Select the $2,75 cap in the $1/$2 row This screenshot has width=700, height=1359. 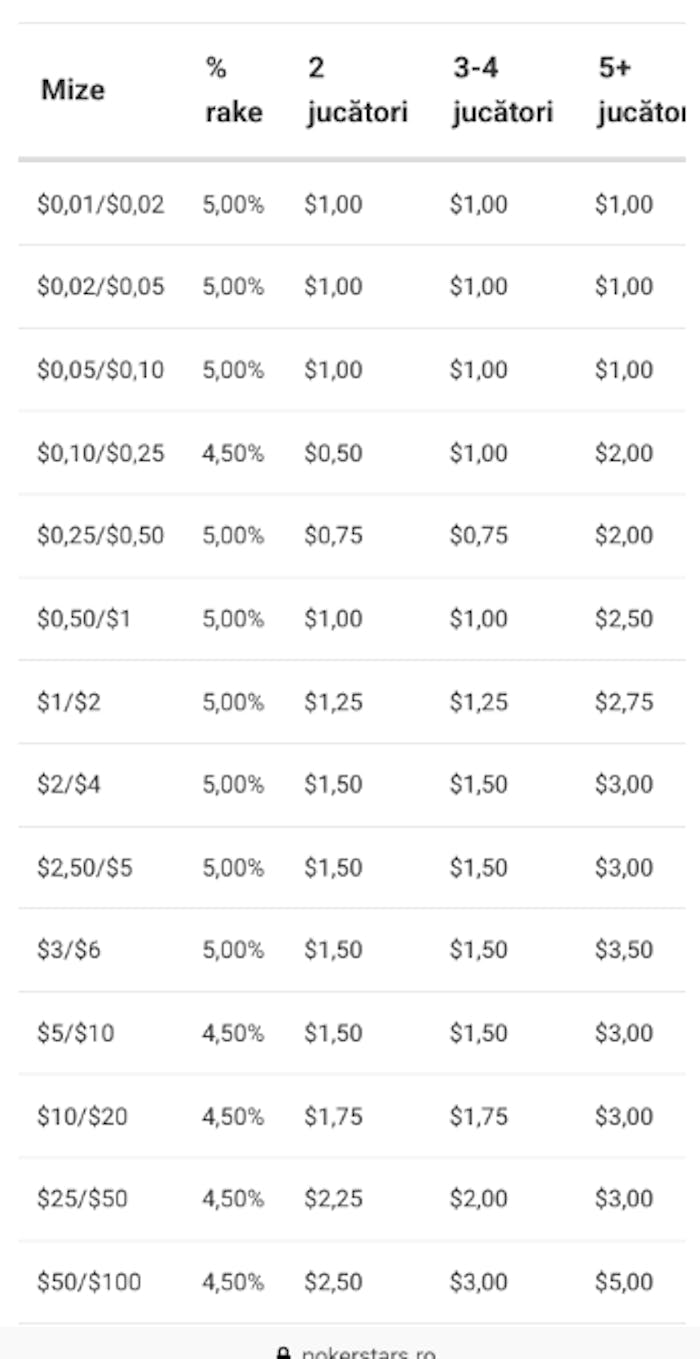tap(624, 702)
